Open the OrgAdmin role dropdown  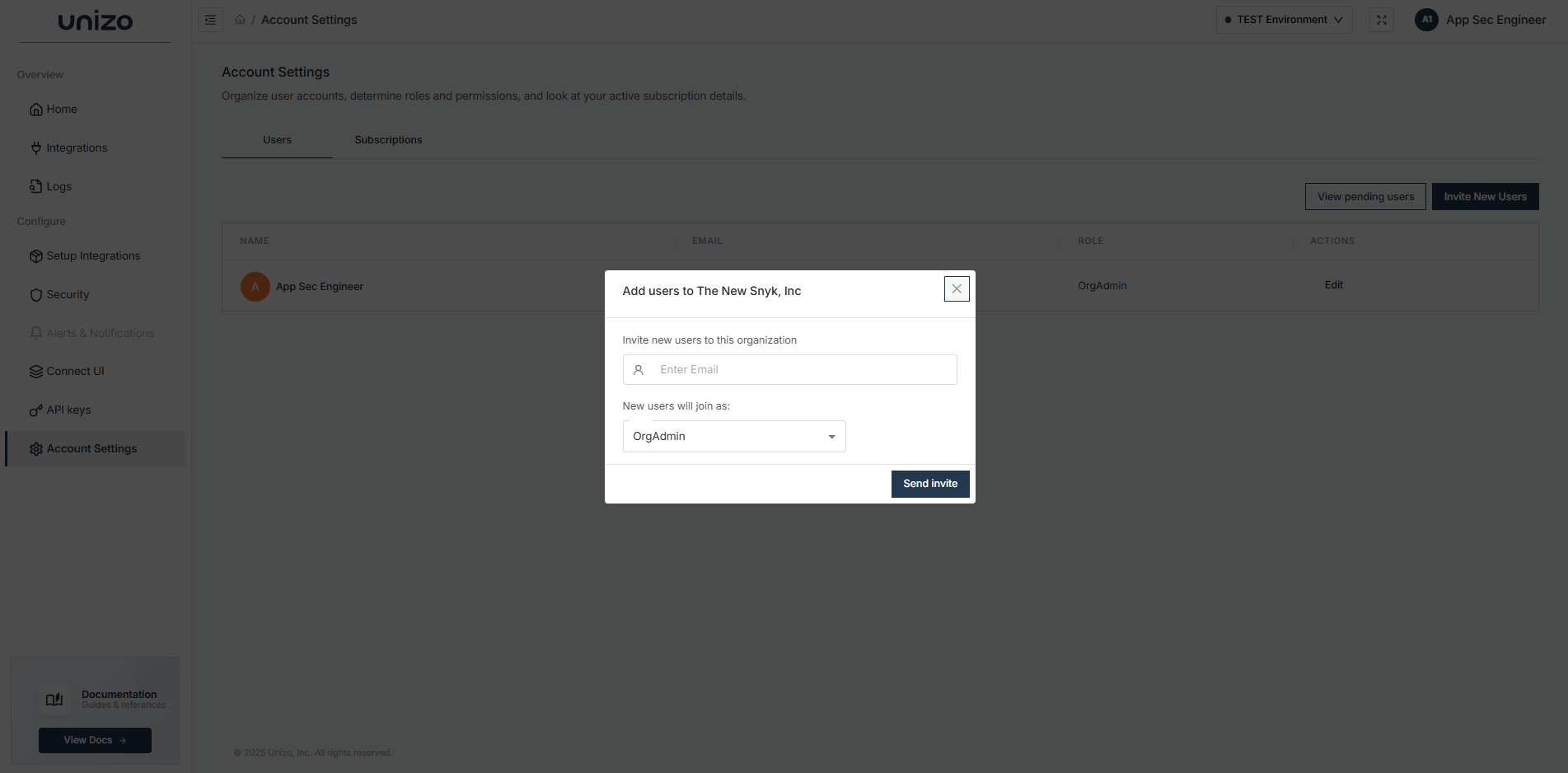click(733, 436)
